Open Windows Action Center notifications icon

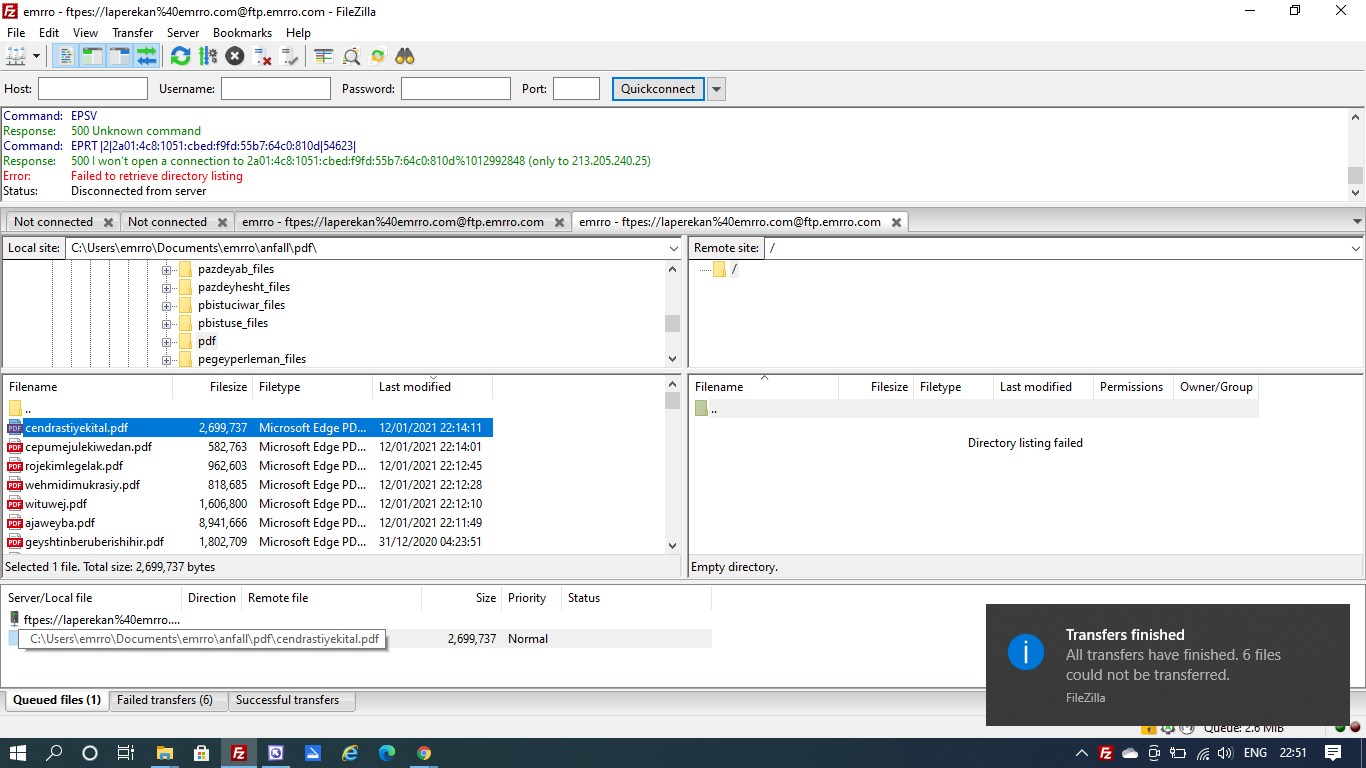pos(1333,753)
